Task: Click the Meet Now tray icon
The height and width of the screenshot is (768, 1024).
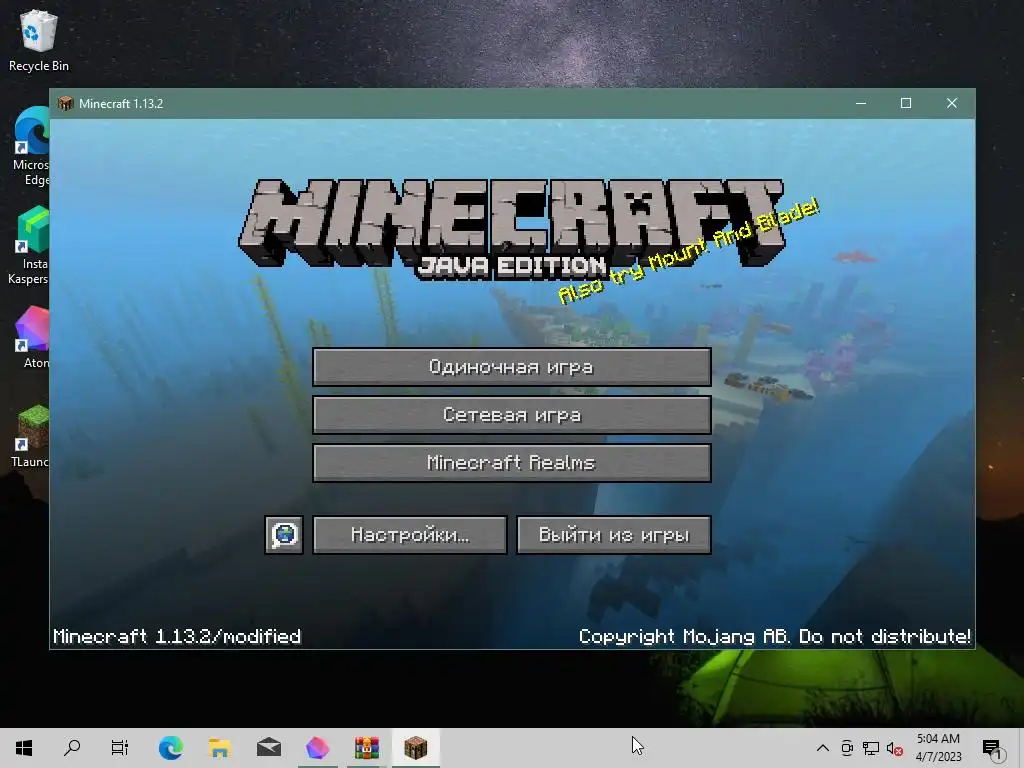Action: 847,748
